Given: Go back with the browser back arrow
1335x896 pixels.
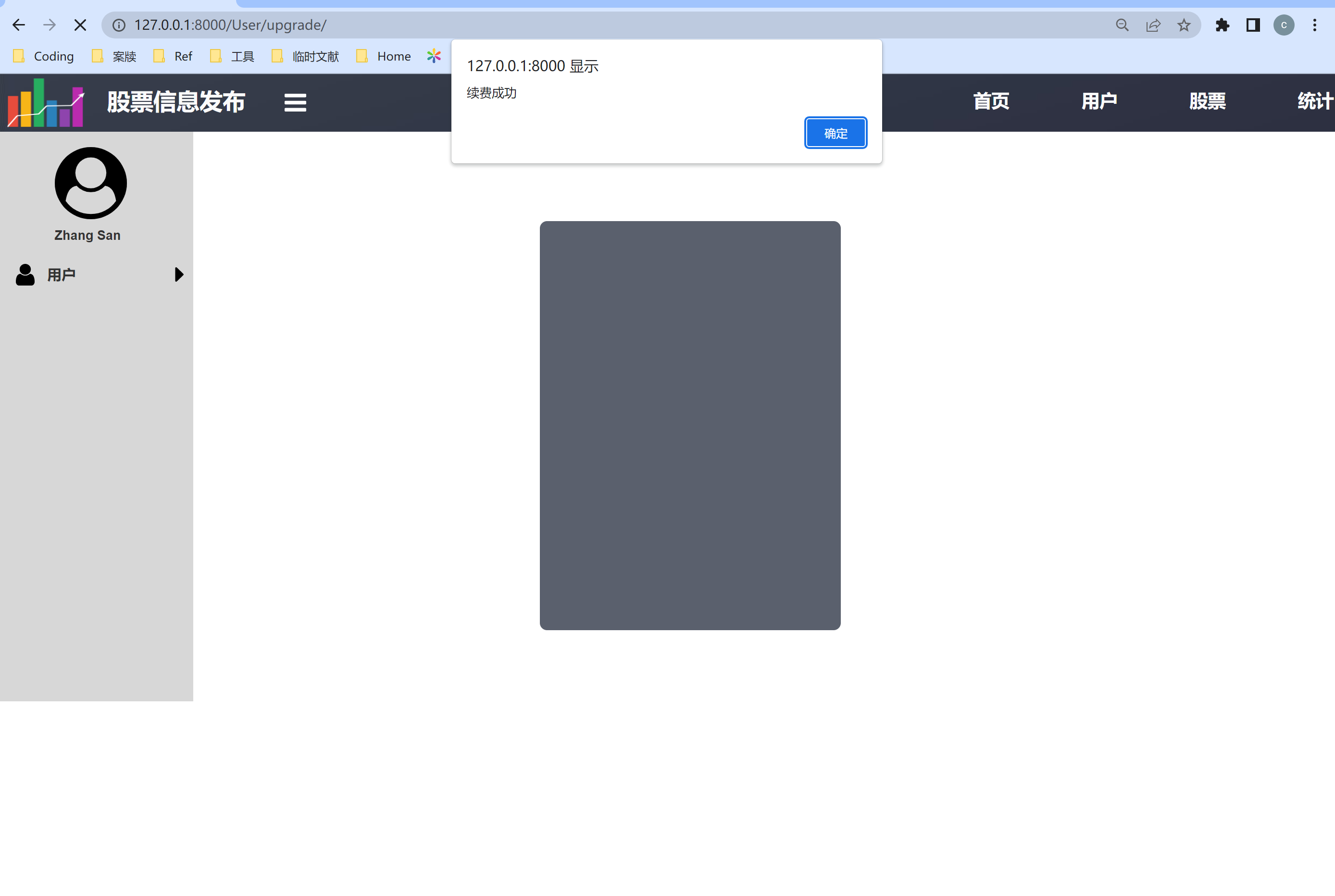Looking at the screenshot, I should tap(19, 25).
